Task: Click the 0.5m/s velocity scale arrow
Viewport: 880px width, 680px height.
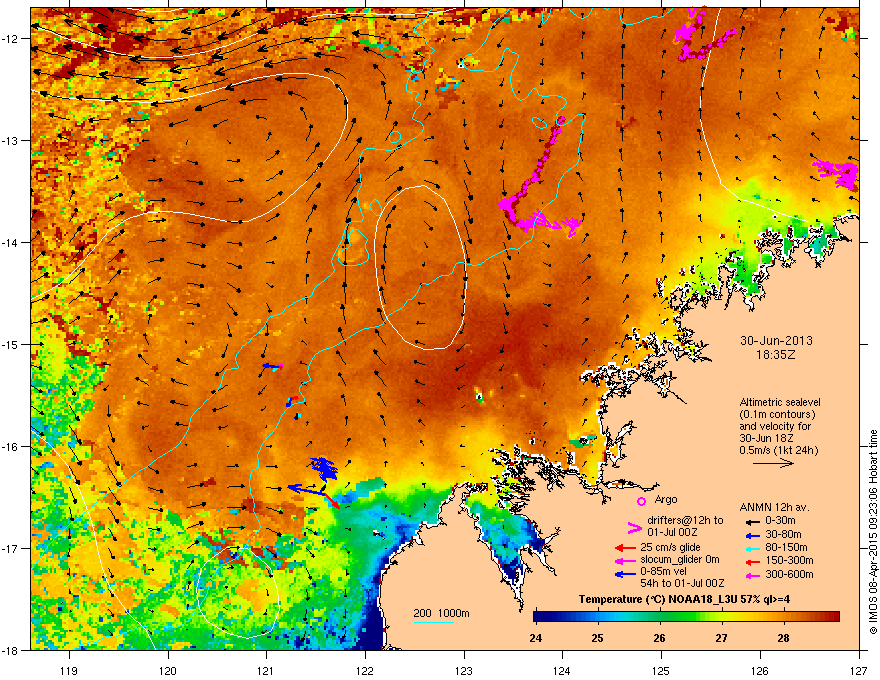Action: click(773, 463)
